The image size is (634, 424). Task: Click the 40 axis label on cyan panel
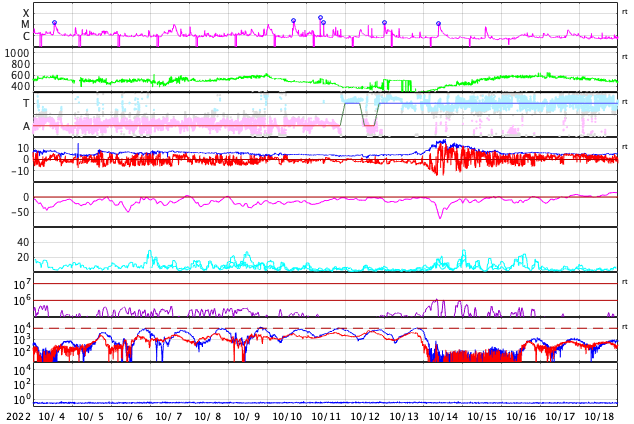pyautogui.click(x=23, y=242)
